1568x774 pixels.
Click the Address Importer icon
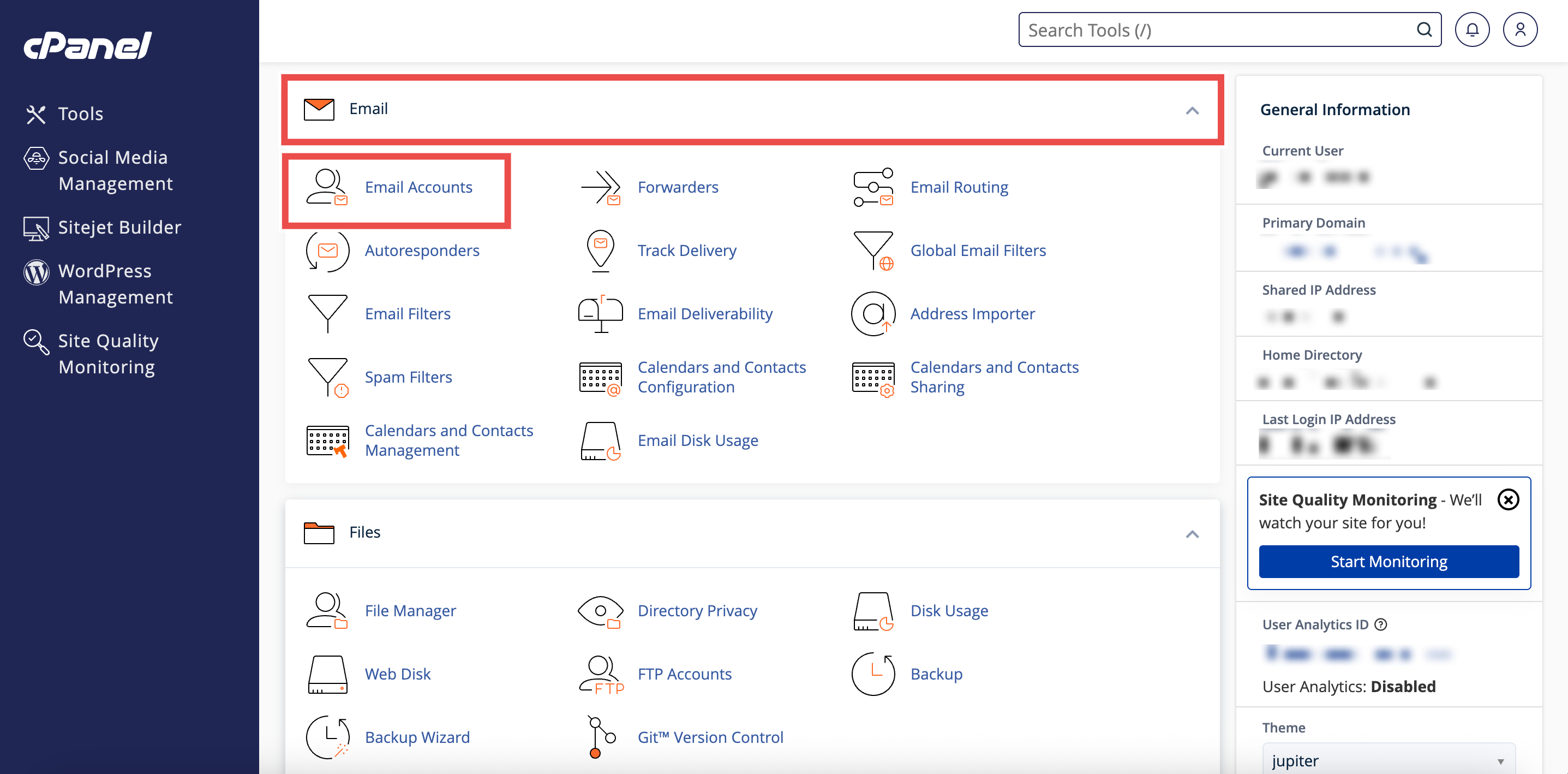coord(873,314)
